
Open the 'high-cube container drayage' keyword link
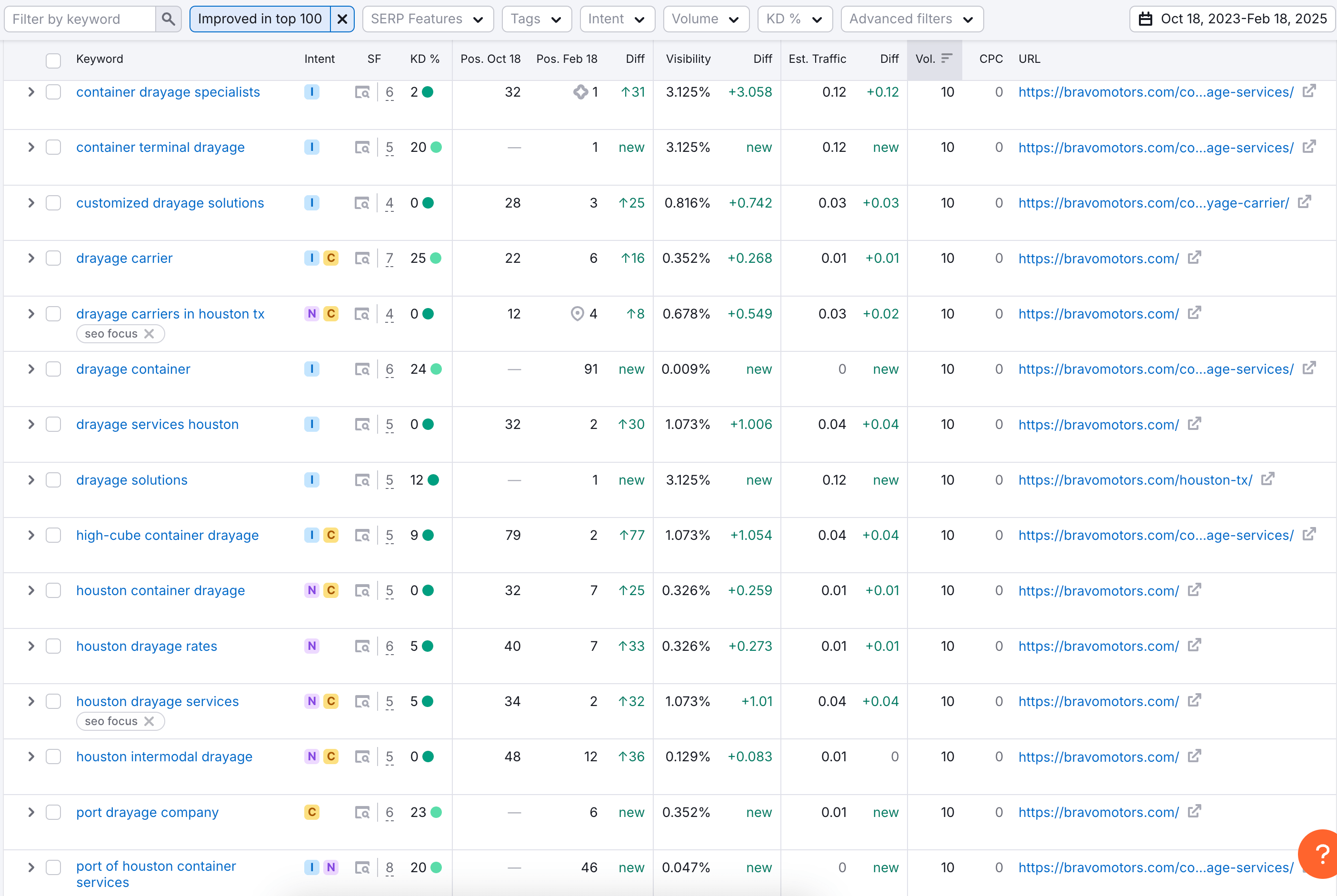(168, 536)
